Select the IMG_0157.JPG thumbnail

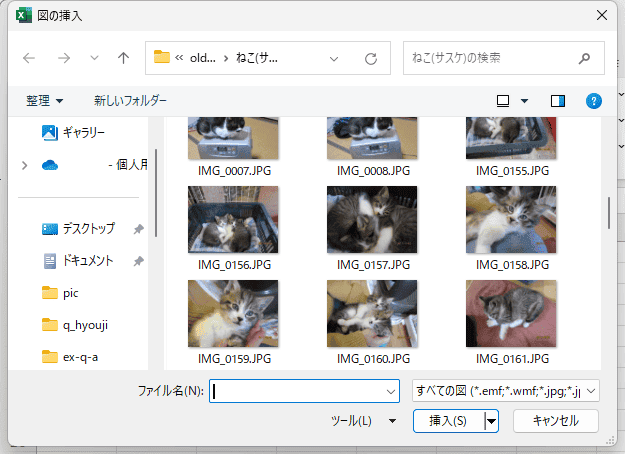[x=371, y=219]
